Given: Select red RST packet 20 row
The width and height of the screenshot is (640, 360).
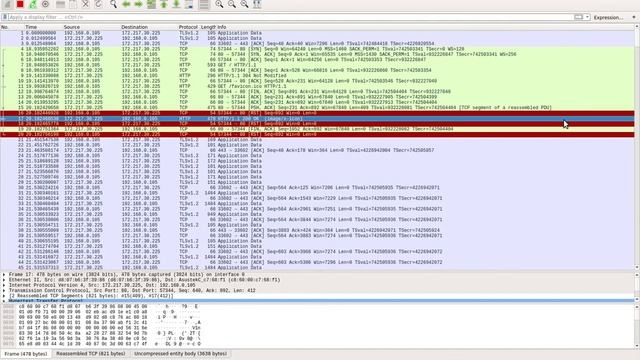Looking at the screenshot, I should (317, 134).
